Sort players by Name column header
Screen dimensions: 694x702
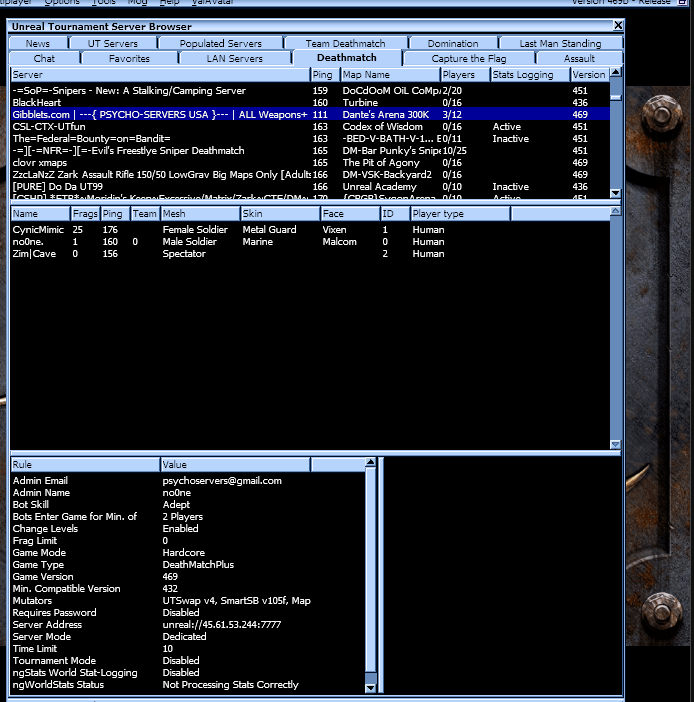click(x=40, y=214)
